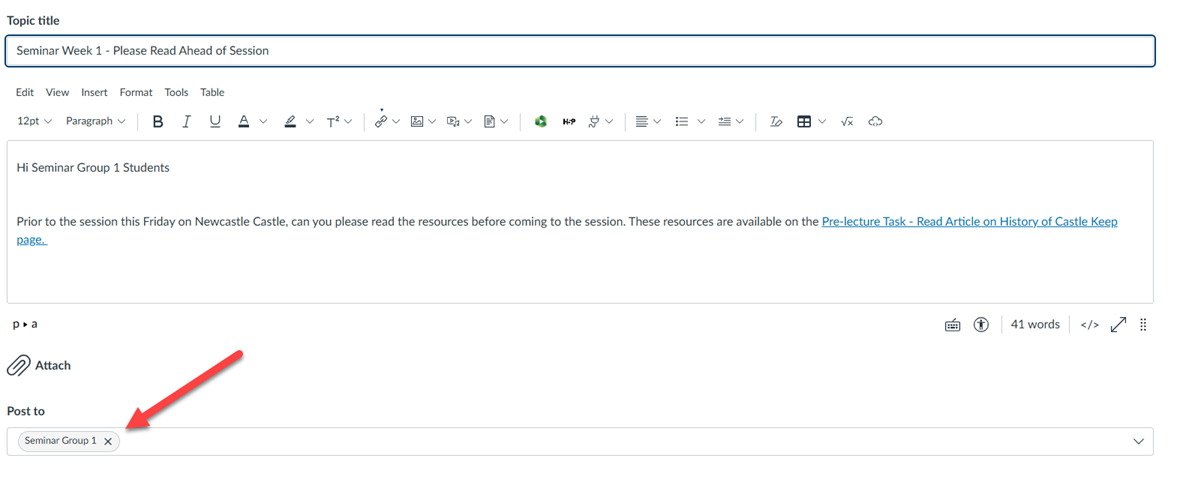Click the insert image icon

[417, 121]
